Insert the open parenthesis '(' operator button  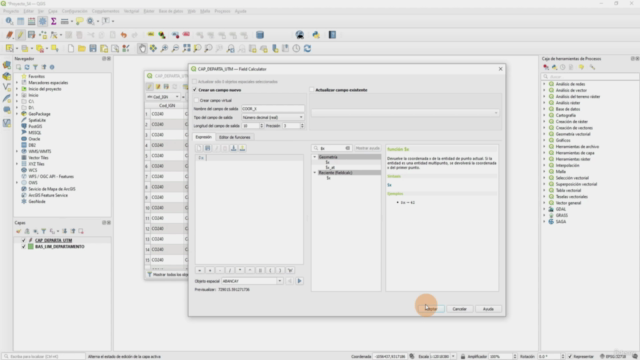coord(270,270)
